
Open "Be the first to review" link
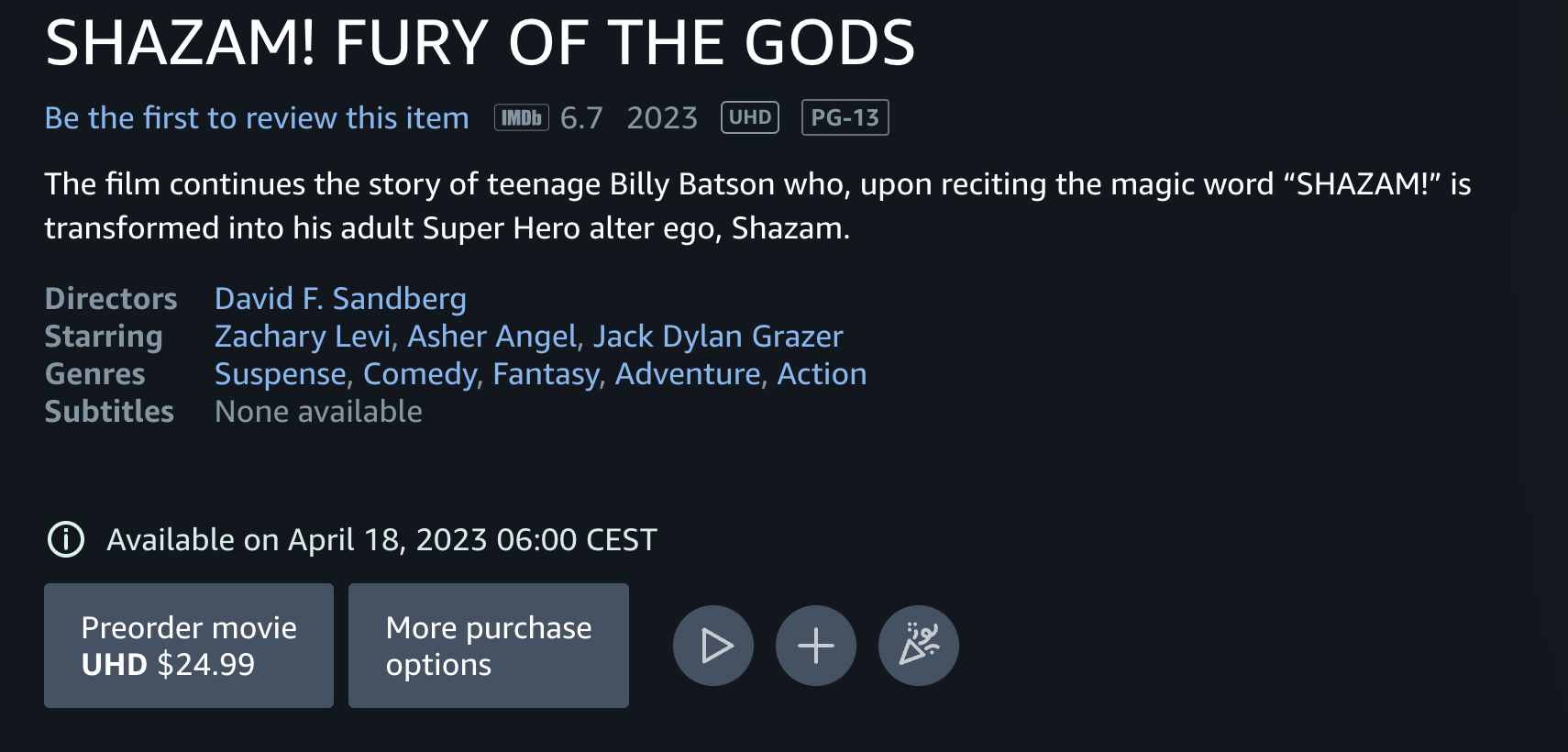pos(257,118)
